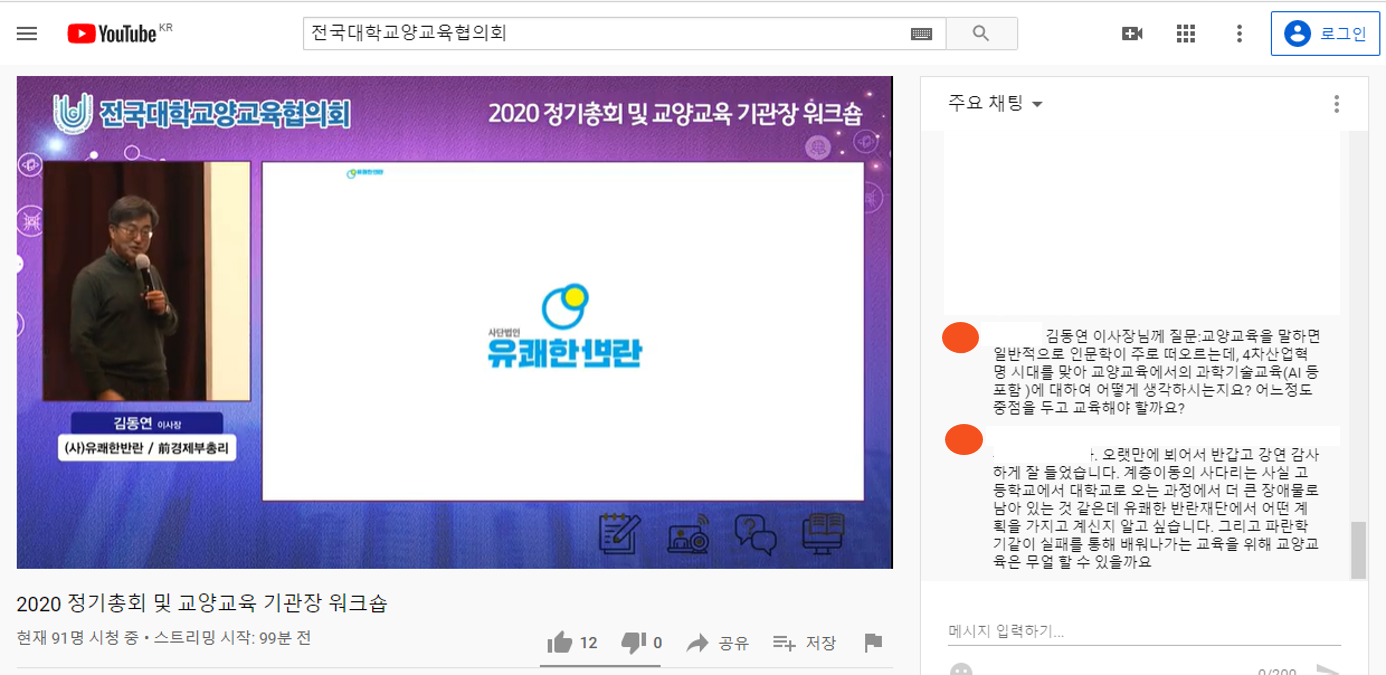Send chat message with arrow icon
The image size is (1386, 675).
(1328, 671)
